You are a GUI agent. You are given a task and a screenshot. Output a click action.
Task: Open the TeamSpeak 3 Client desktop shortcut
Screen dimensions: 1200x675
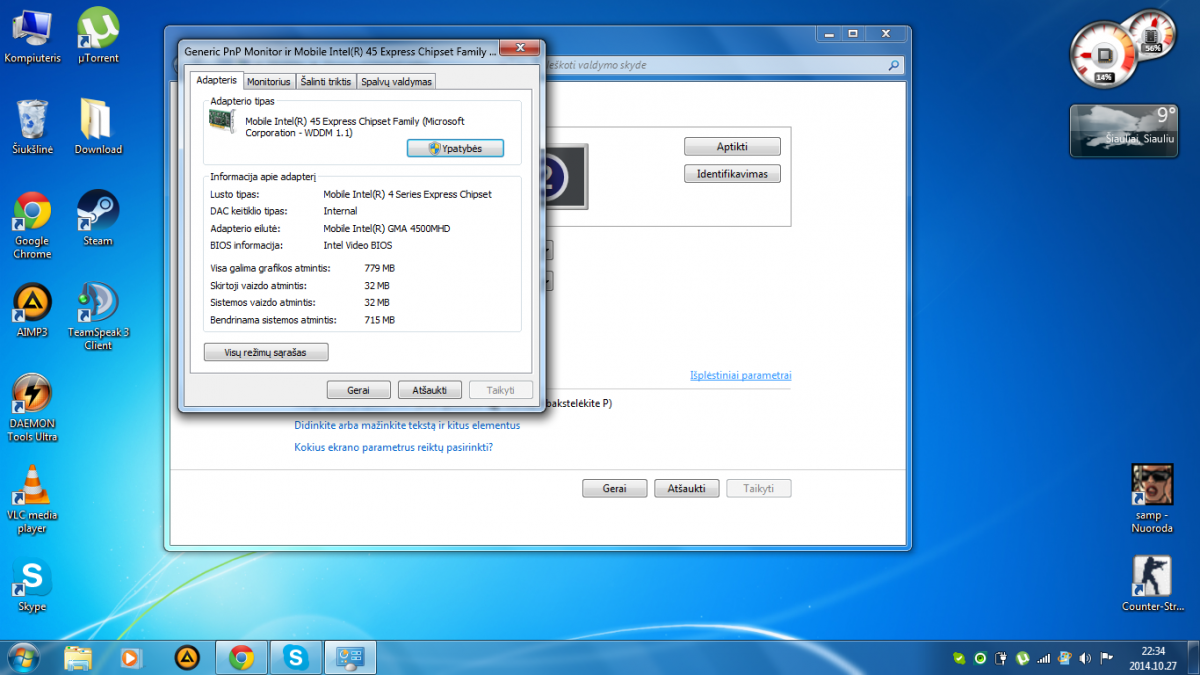[x=98, y=316]
